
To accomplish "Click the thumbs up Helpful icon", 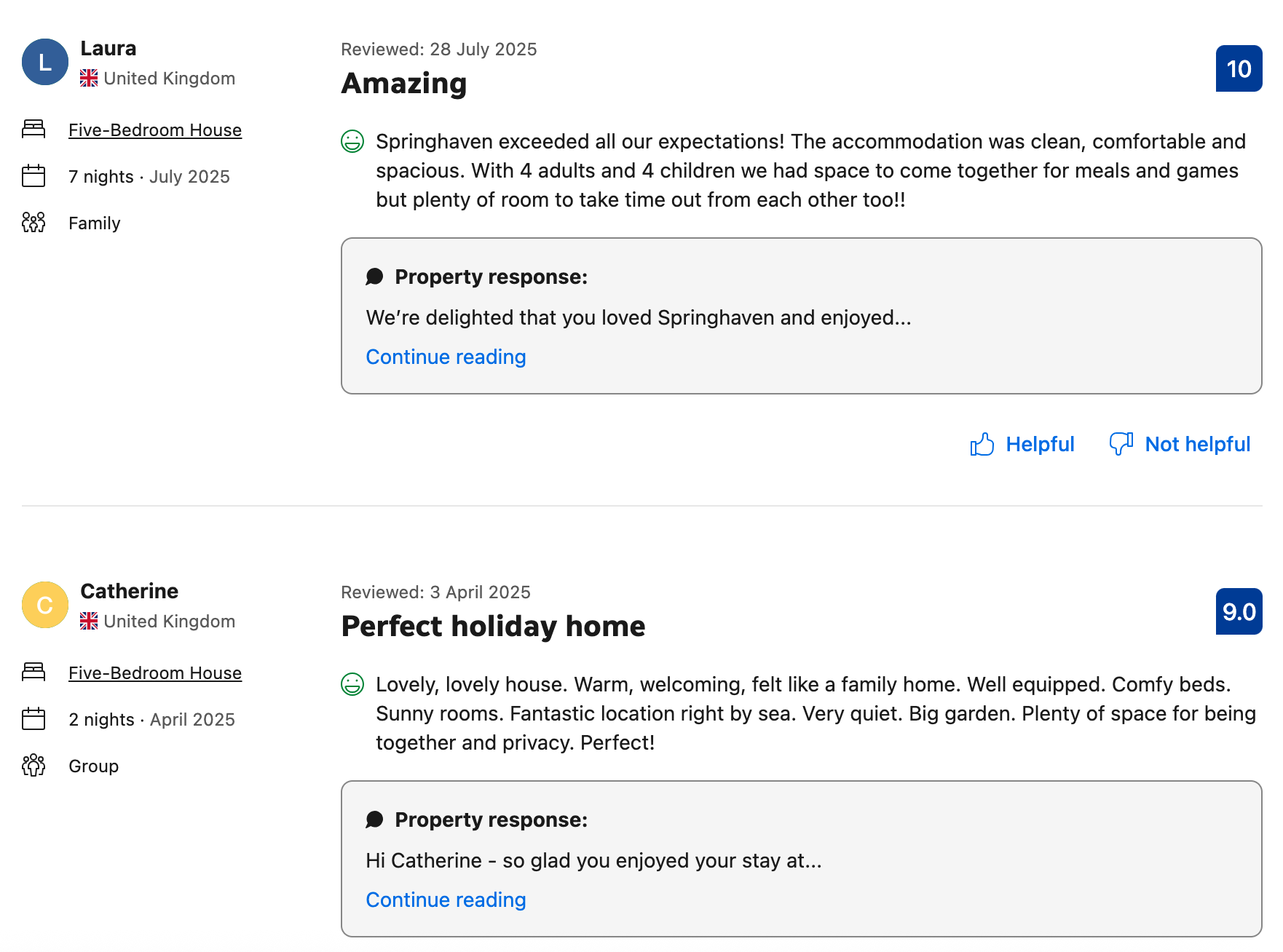I will [982, 444].
